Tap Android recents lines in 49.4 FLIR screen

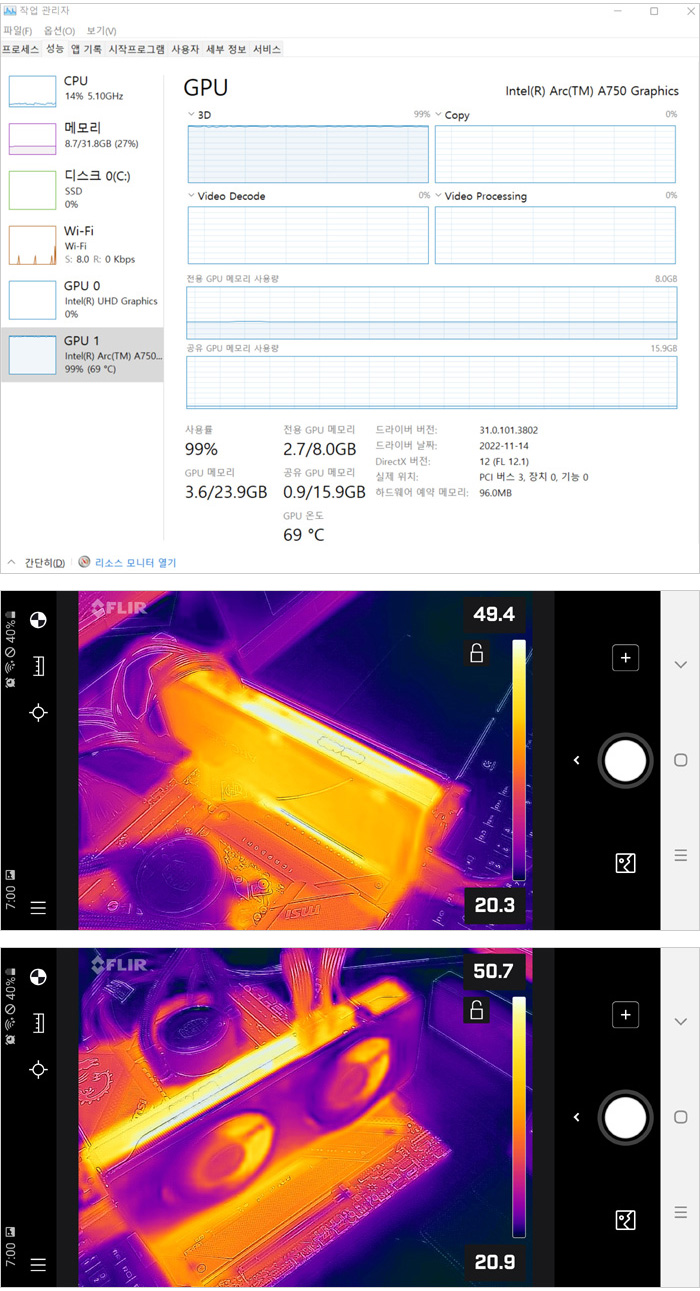click(681, 855)
